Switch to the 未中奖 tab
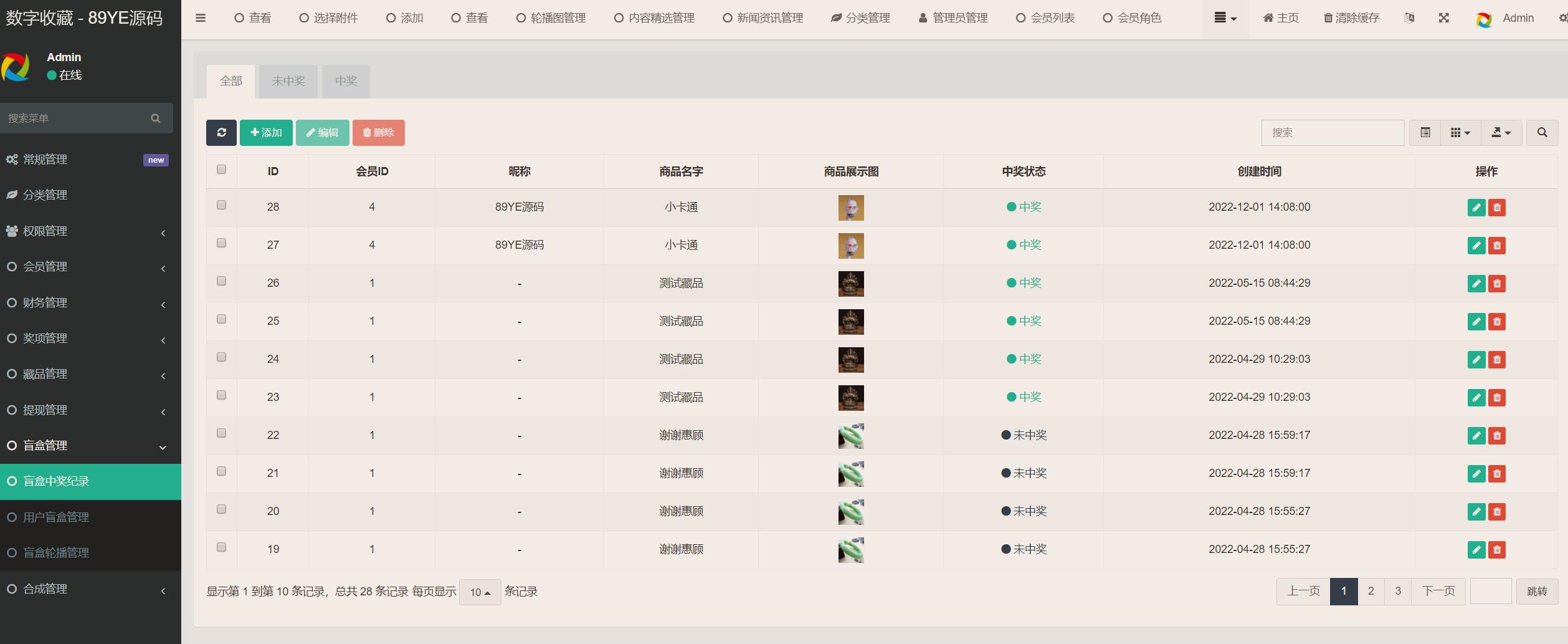 tap(288, 81)
